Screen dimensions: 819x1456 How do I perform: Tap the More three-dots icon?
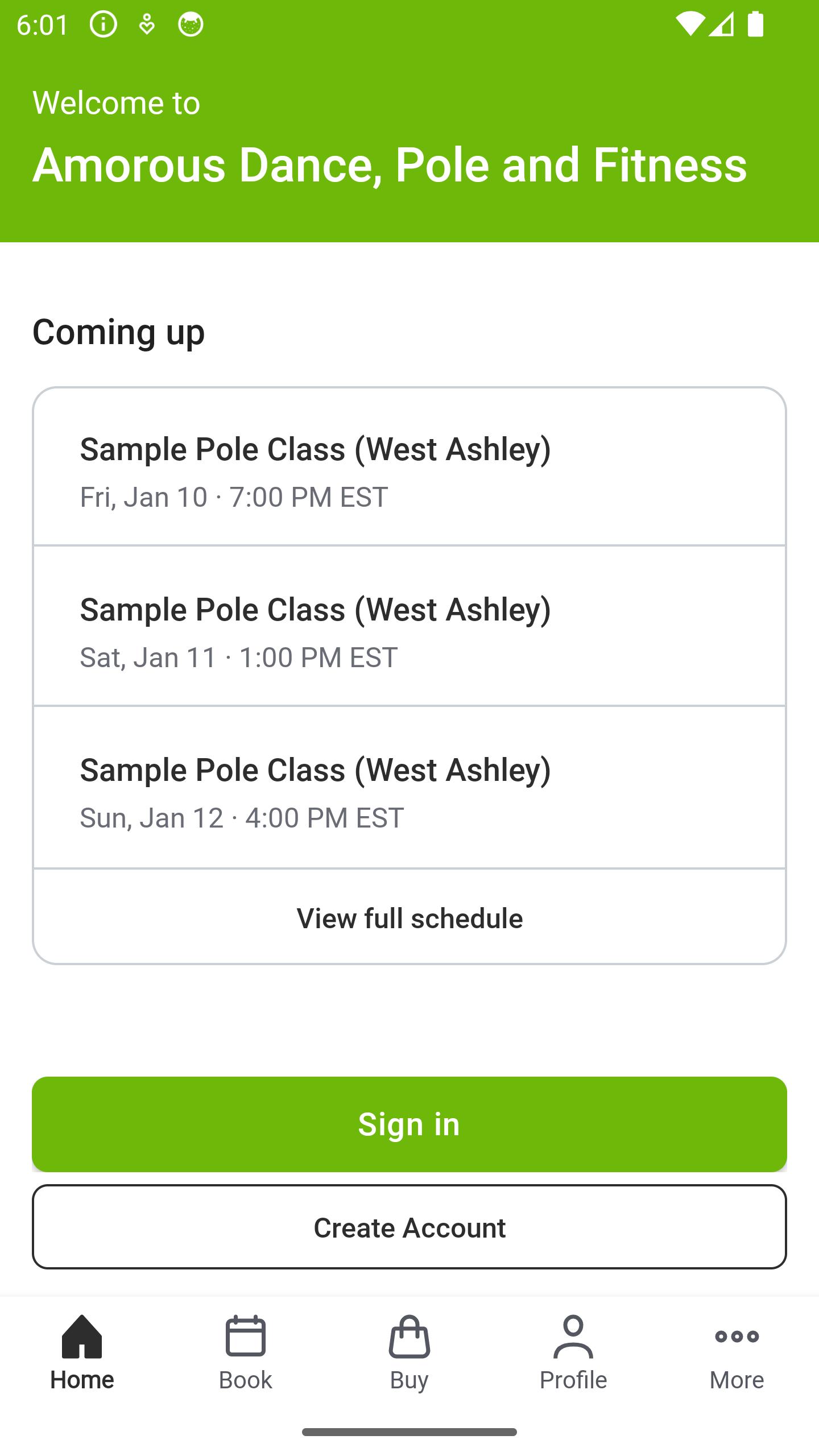point(737,1337)
